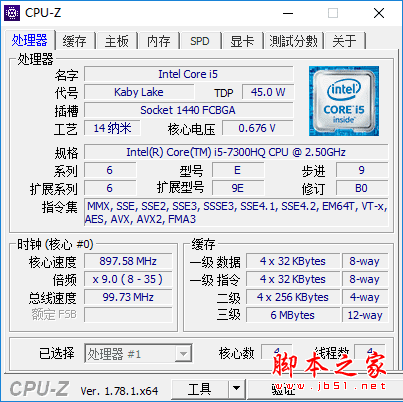The width and height of the screenshot is (403, 402).
Task: Open the 測試分數 benchmark tab
Action: pyautogui.click(x=293, y=41)
